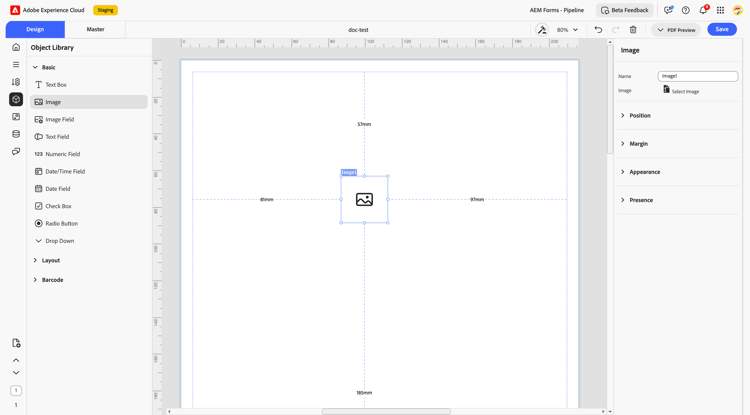Image resolution: width=750 pixels, height=415 pixels.
Task: Open the Home icon in left sidebar
Action: click(x=16, y=47)
